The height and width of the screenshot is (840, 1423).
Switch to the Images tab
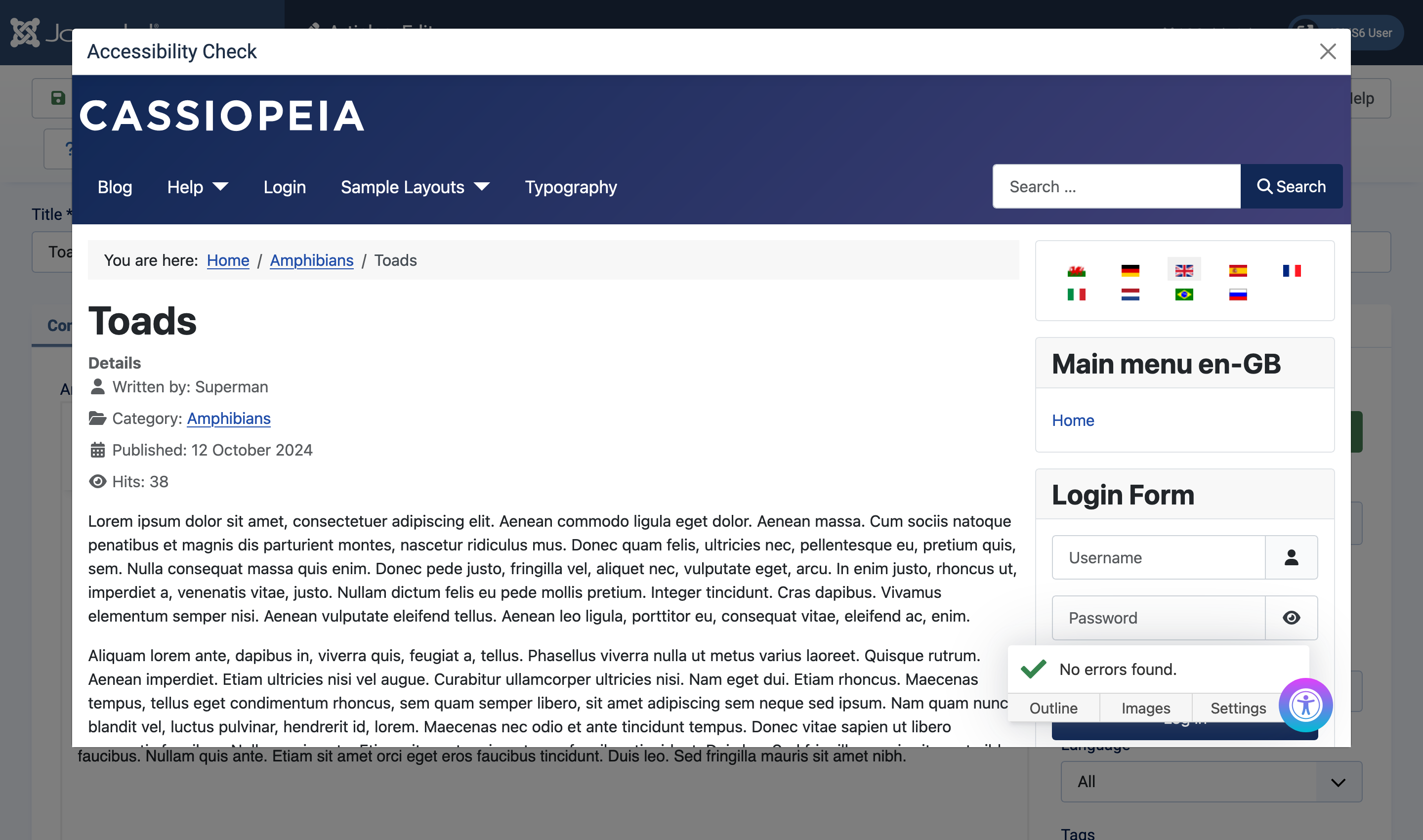click(1145, 708)
